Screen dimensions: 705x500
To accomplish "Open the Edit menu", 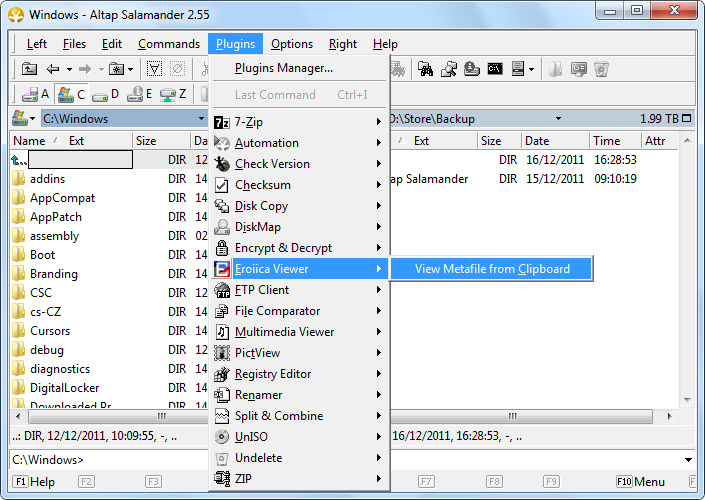I will coord(112,44).
